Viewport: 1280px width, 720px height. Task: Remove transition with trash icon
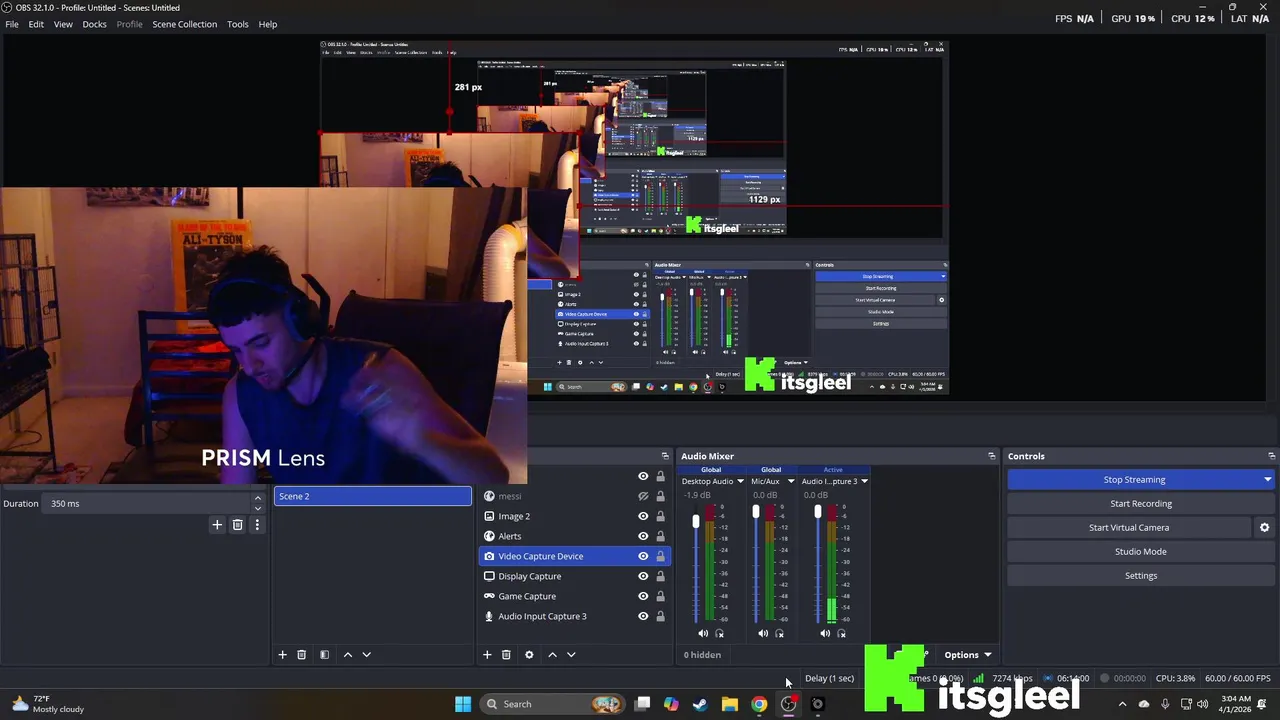(237, 524)
